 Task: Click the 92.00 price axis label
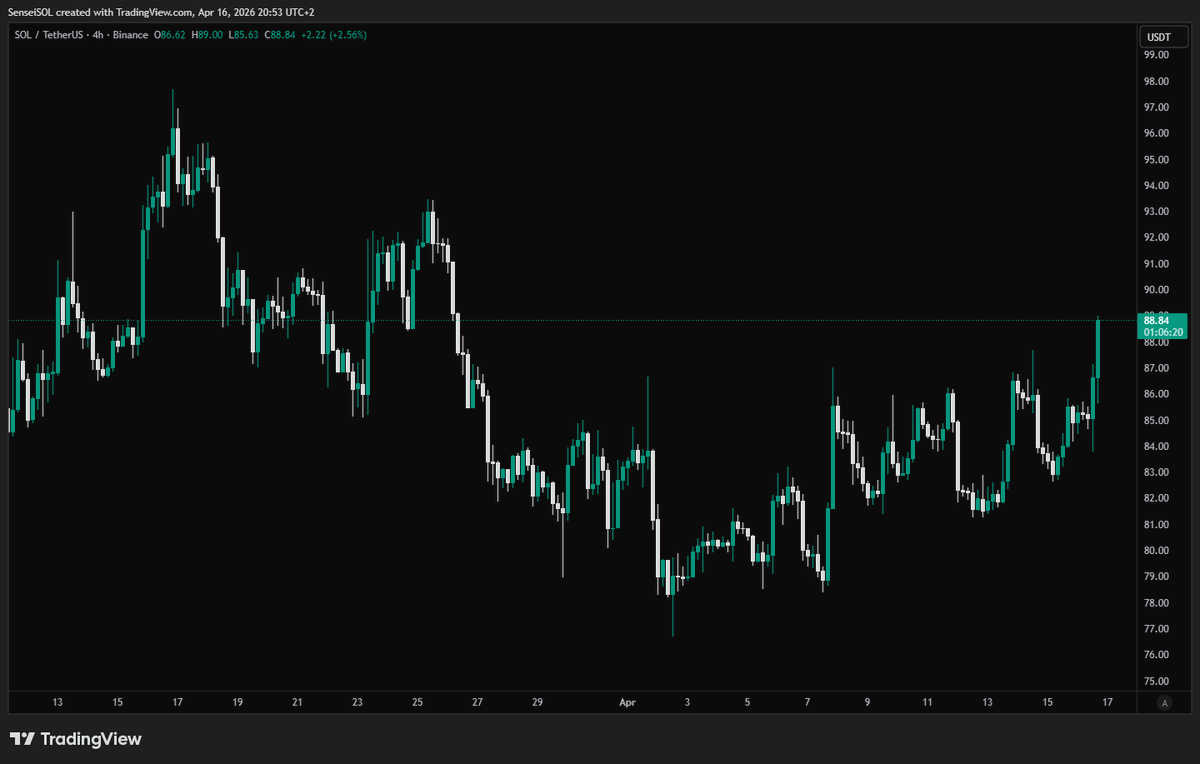click(x=1157, y=237)
